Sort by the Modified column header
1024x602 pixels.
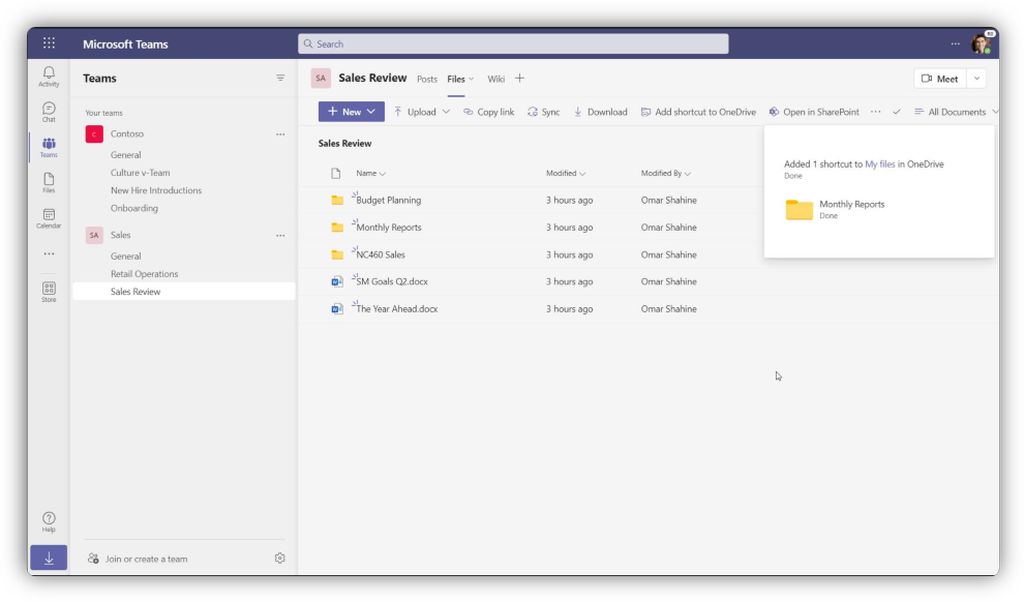pyautogui.click(x=566, y=173)
